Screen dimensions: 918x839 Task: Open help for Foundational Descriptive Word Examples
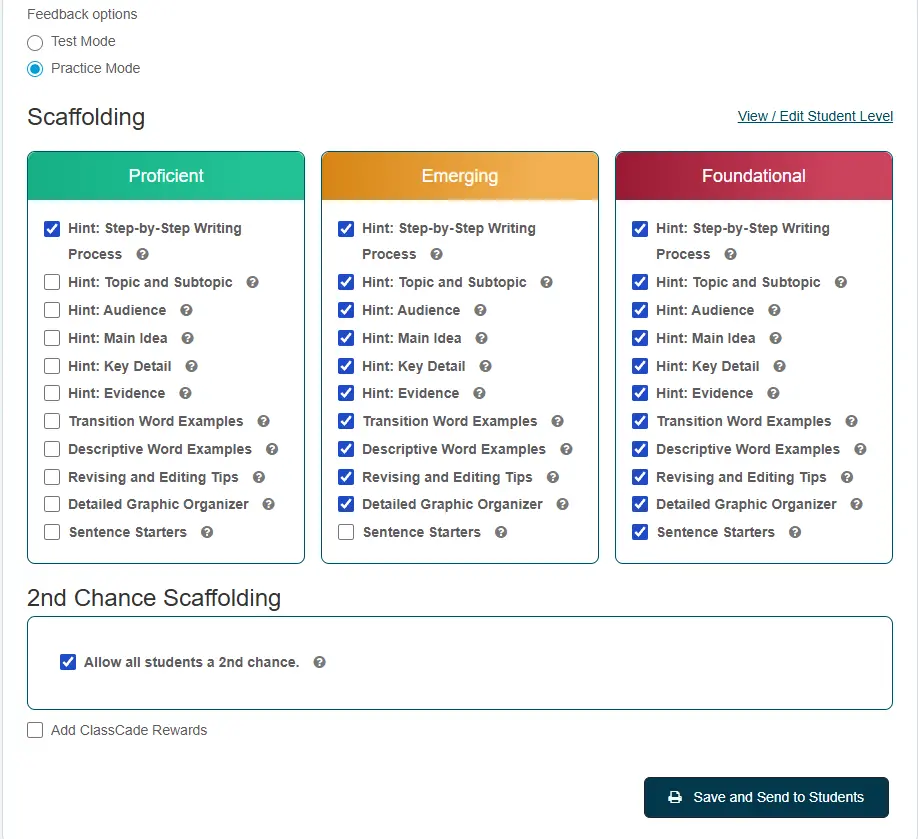860,449
